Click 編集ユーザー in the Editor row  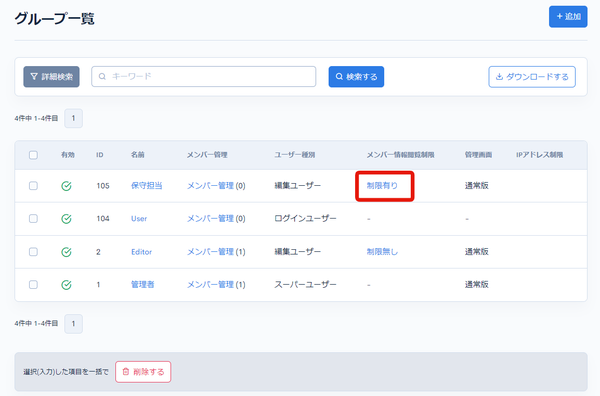(298, 252)
